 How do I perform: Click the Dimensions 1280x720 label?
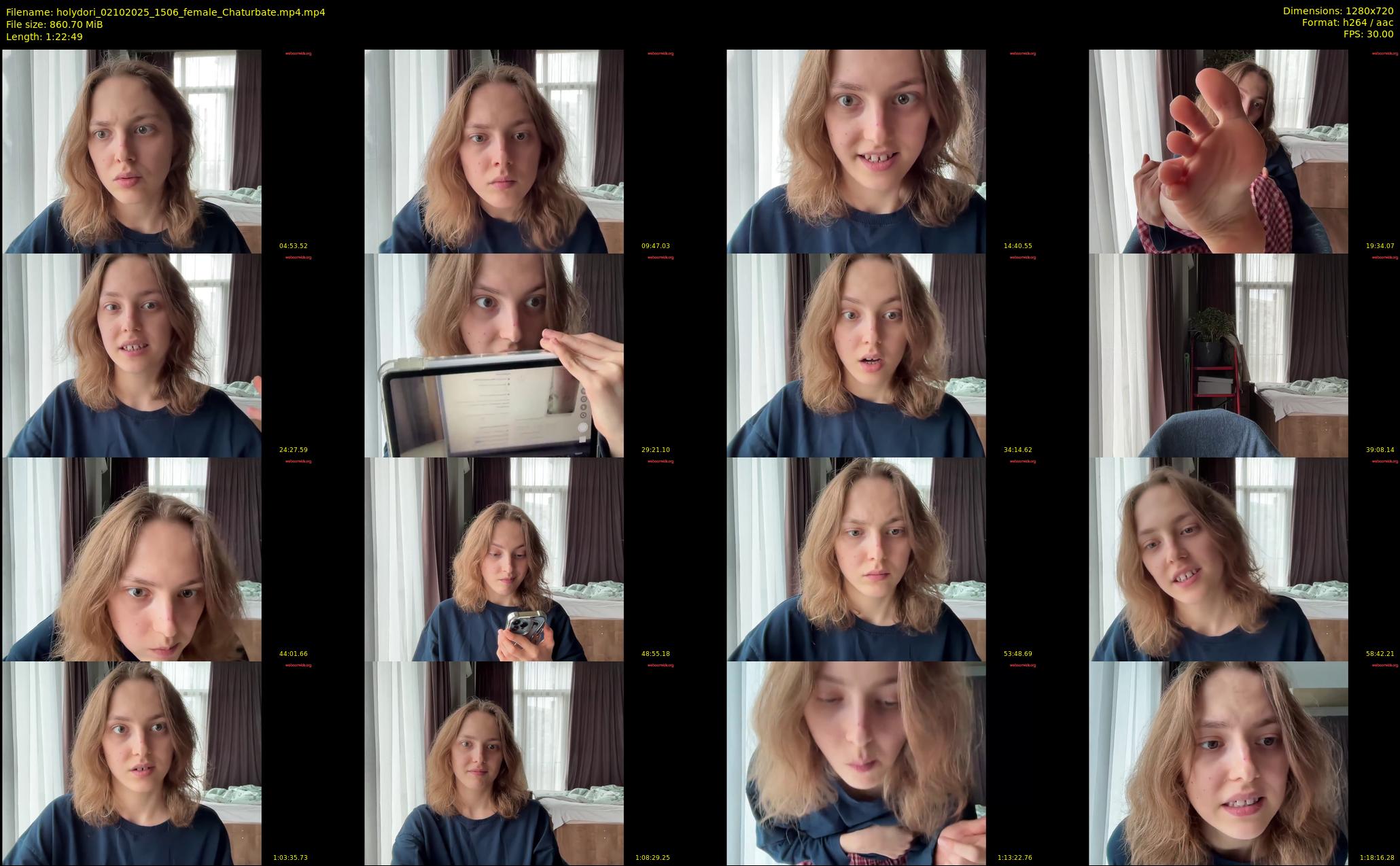(x=1338, y=12)
